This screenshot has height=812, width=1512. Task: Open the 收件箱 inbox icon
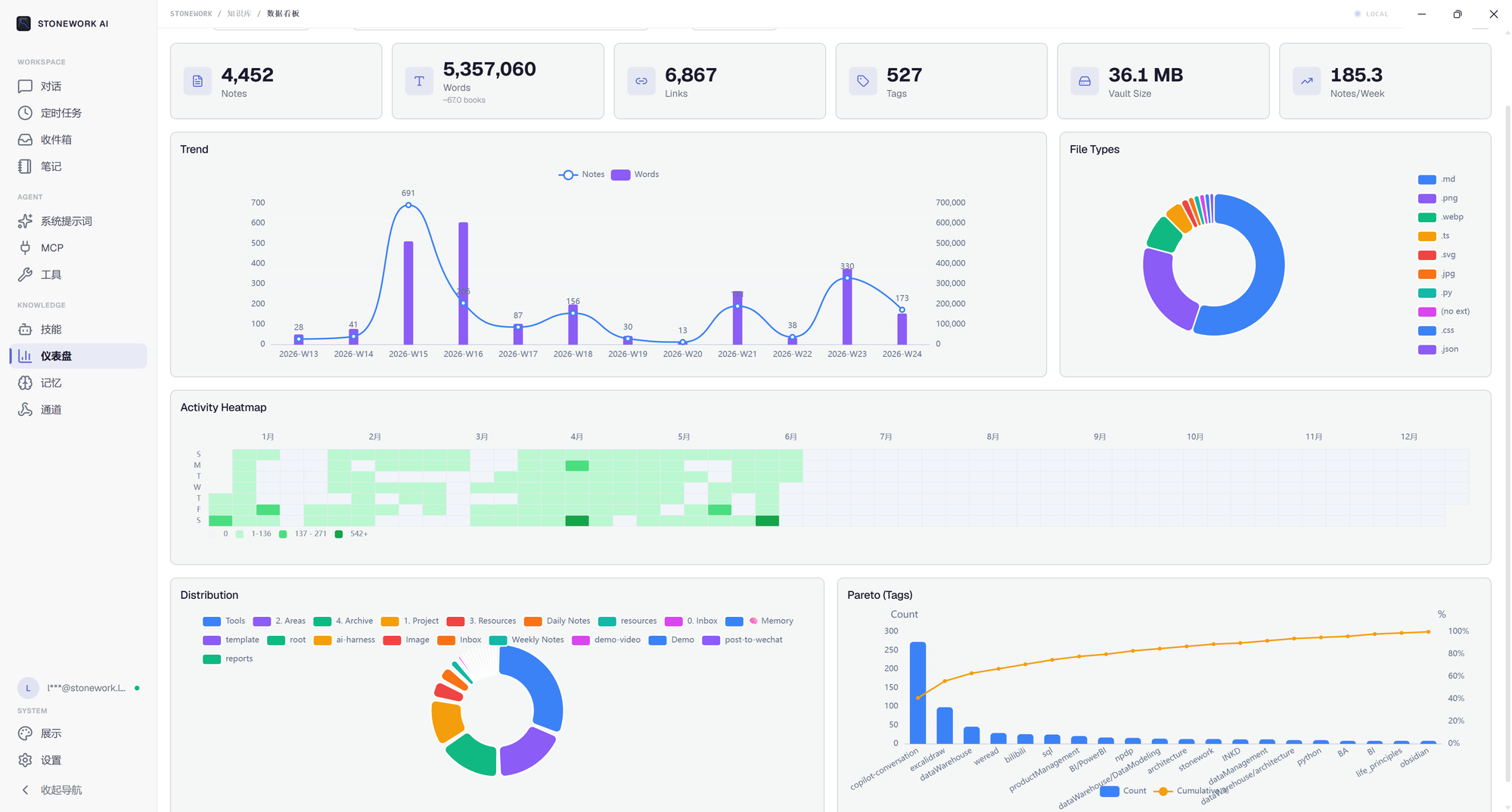click(25, 140)
